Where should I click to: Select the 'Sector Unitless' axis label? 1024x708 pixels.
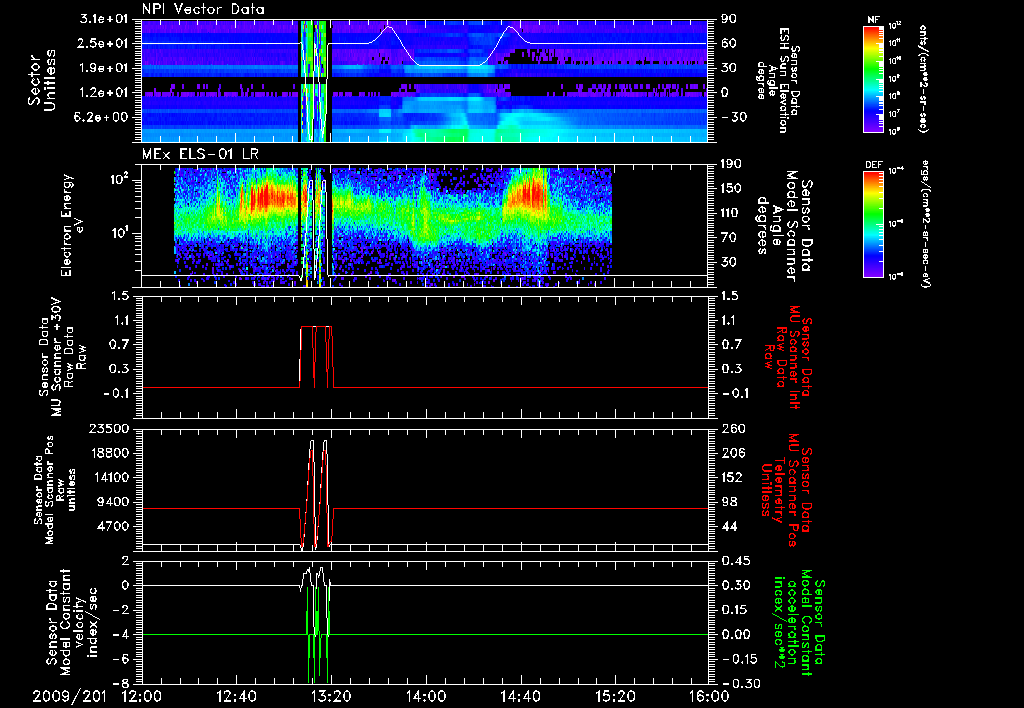coord(42,80)
